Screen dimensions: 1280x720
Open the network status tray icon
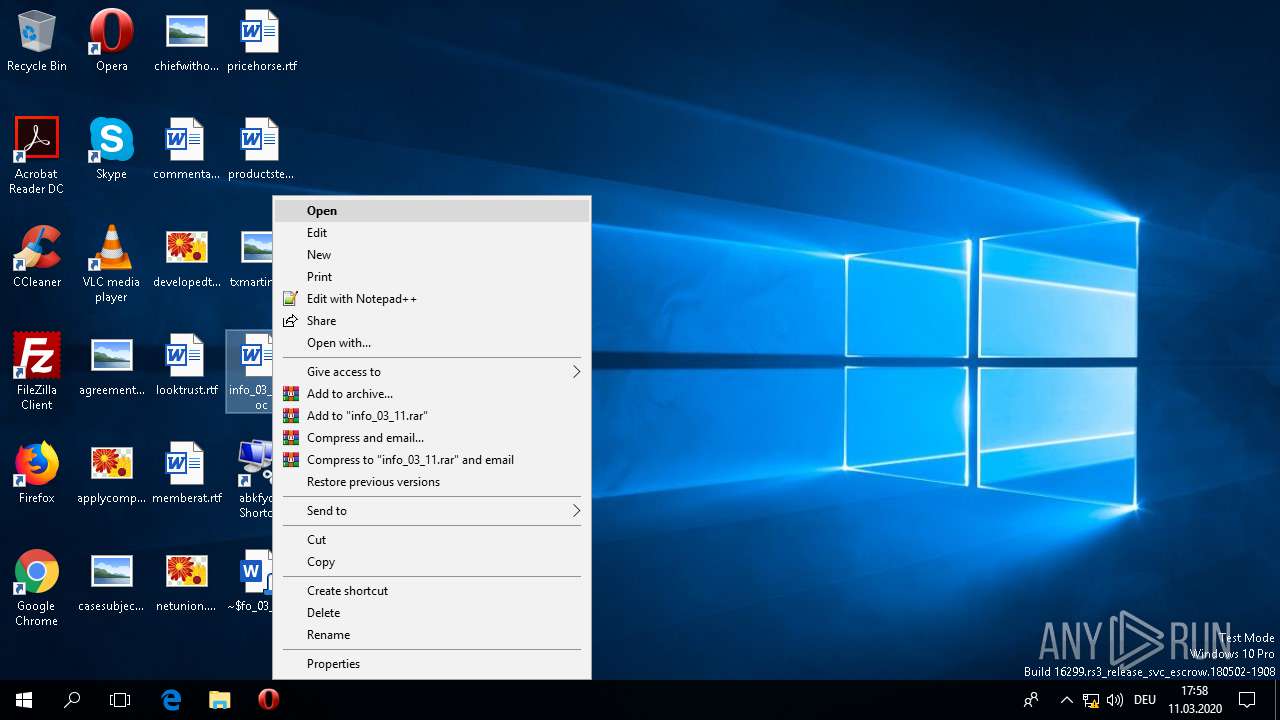1091,700
